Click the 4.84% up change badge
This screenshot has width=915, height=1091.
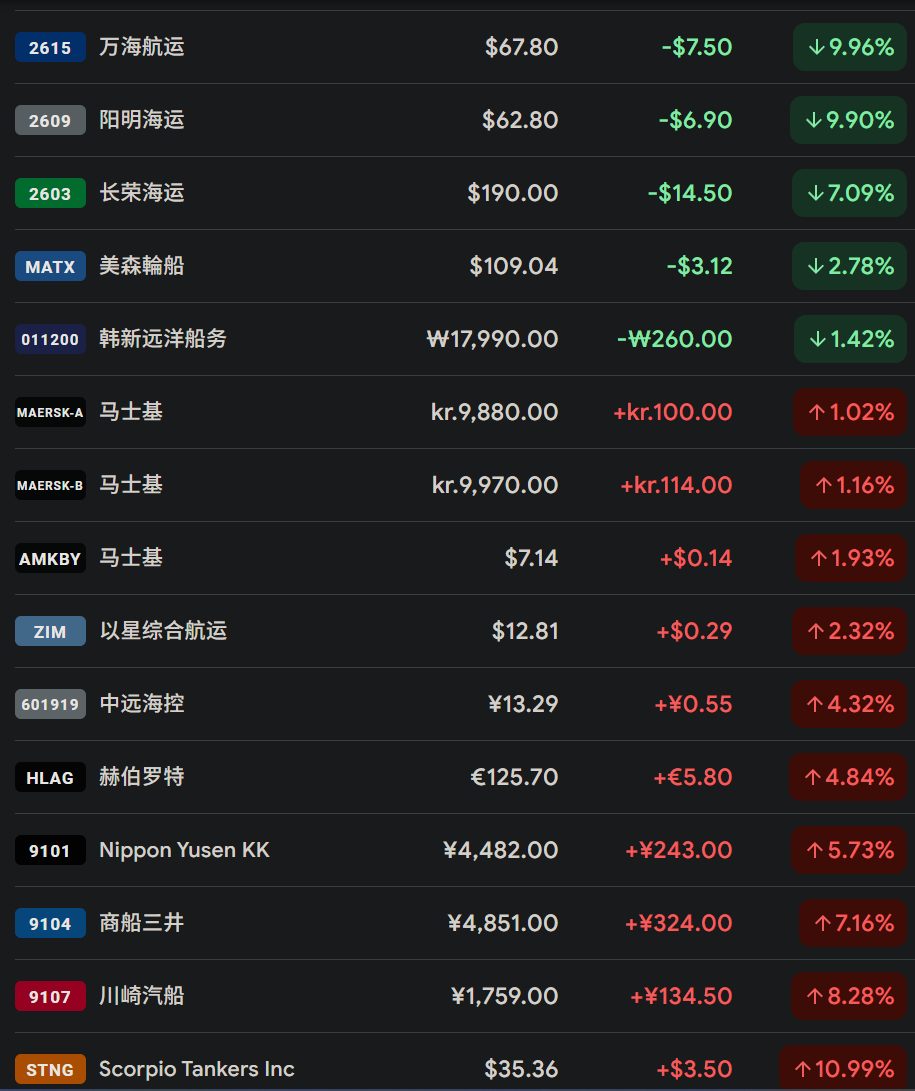[848, 777]
